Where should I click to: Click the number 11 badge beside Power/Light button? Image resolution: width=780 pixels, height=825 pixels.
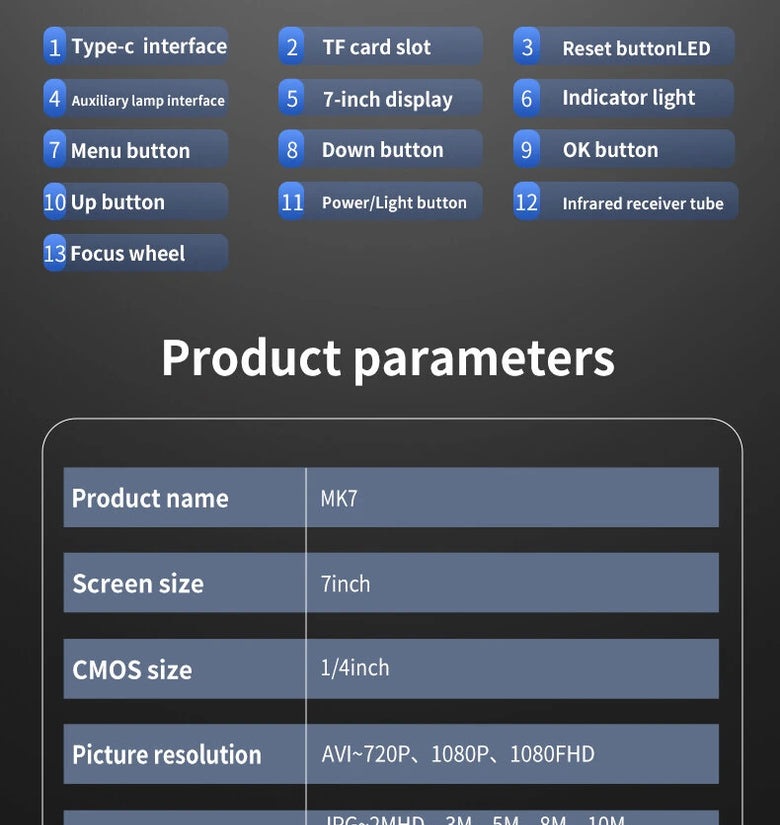[291, 202]
